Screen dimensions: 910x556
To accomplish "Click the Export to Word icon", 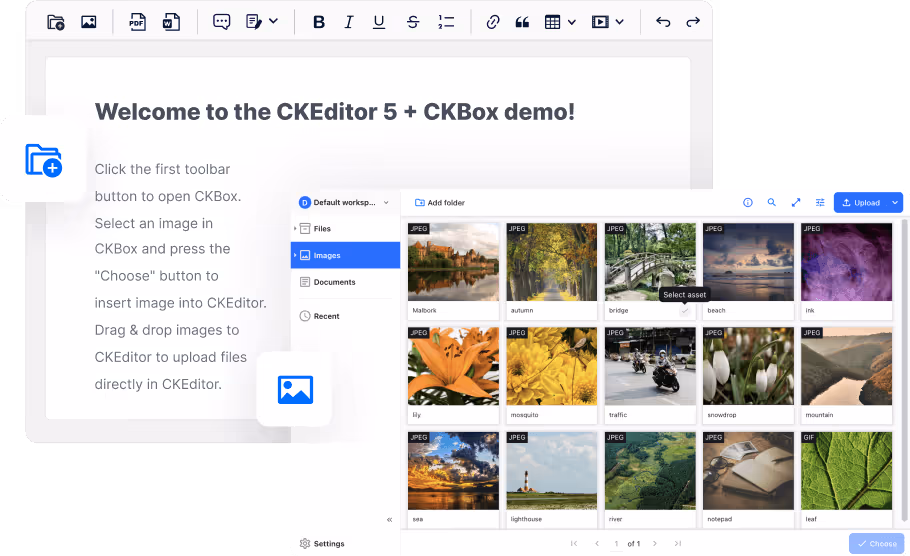I will (171, 22).
